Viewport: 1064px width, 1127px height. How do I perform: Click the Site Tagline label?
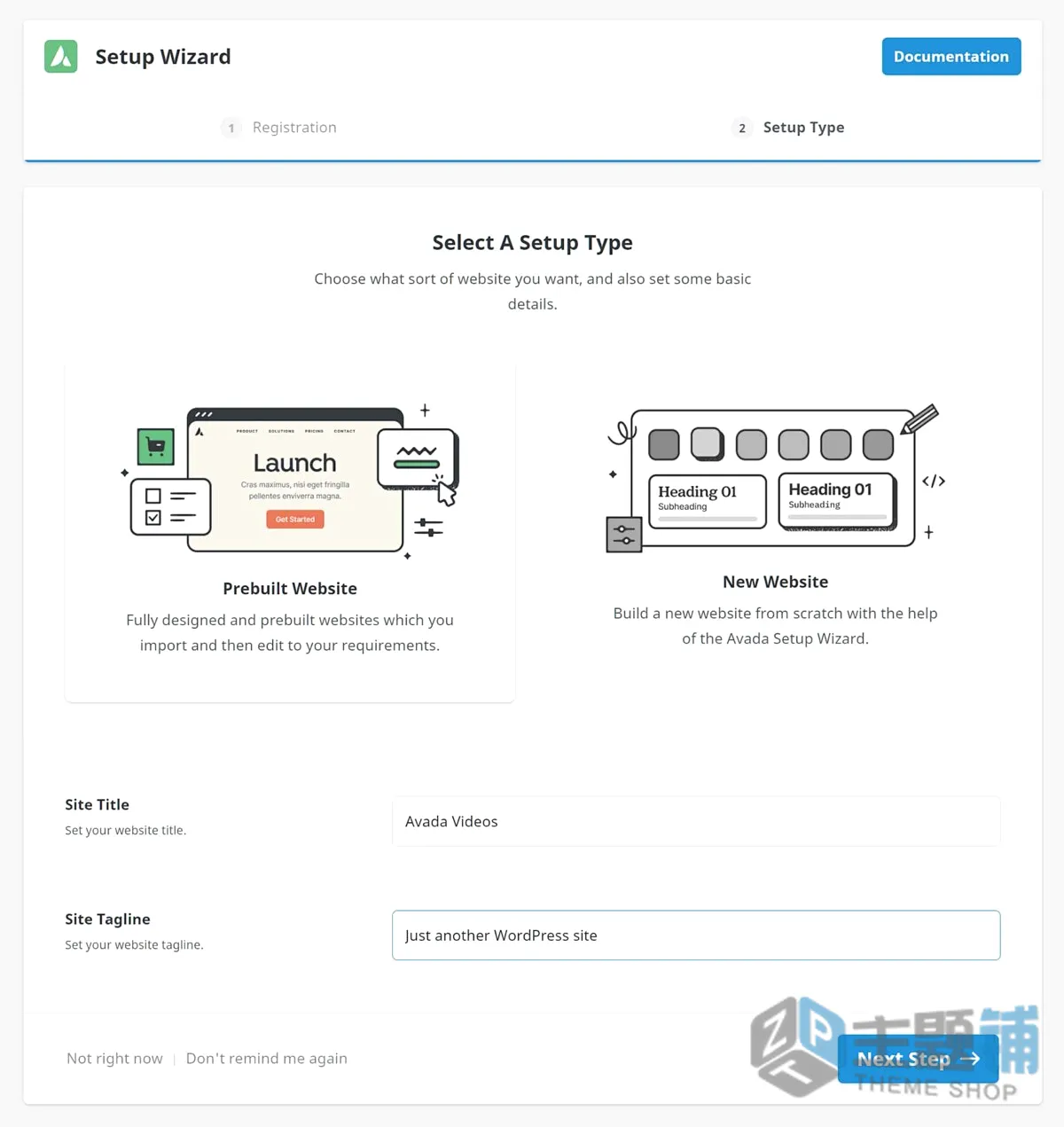107,920
